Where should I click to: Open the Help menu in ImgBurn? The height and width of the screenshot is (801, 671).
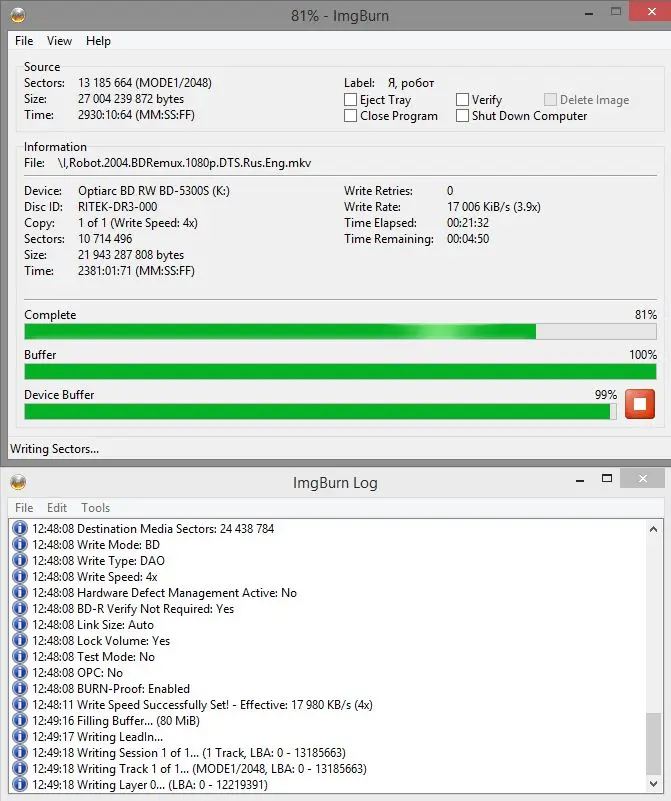point(98,41)
